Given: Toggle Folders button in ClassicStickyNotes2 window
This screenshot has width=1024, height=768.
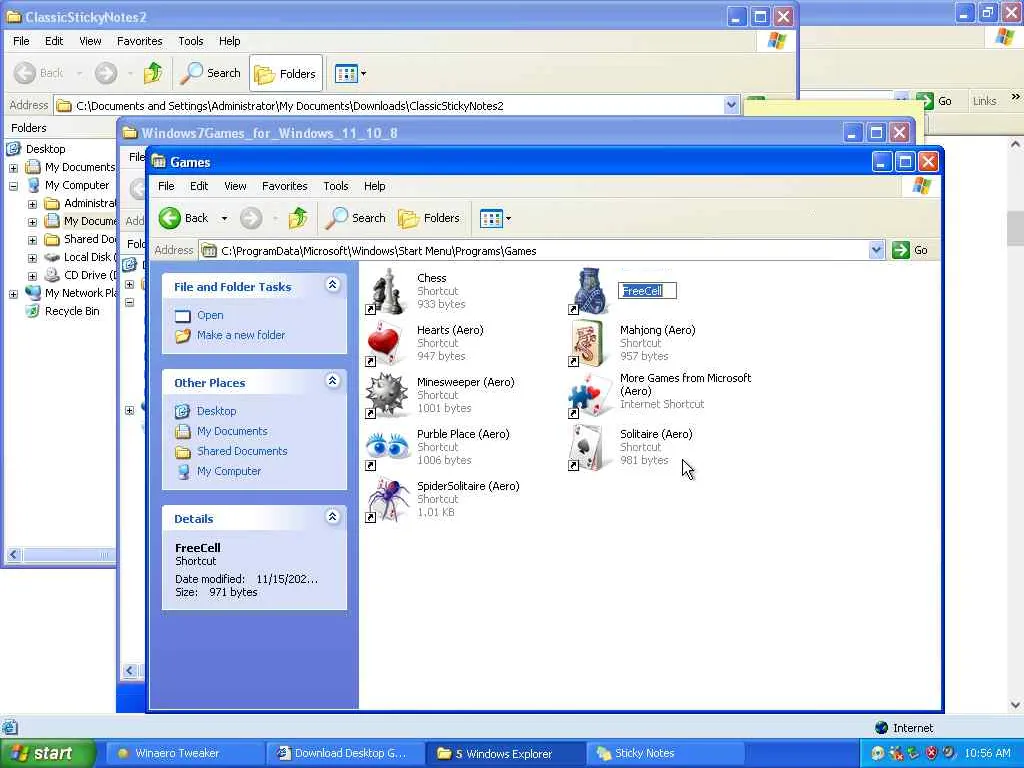Looking at the screenshot, I should tap(286, 73).
